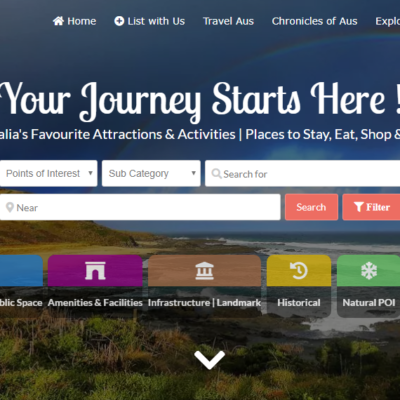Click the Home house icon
Screen dimensions: 400x400
pos(58,21)
